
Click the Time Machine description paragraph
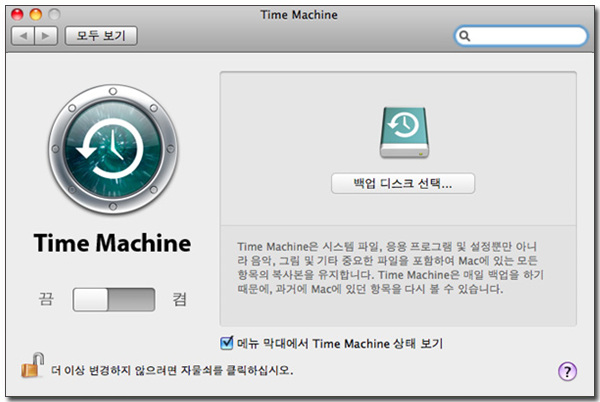tap(390, 267)
